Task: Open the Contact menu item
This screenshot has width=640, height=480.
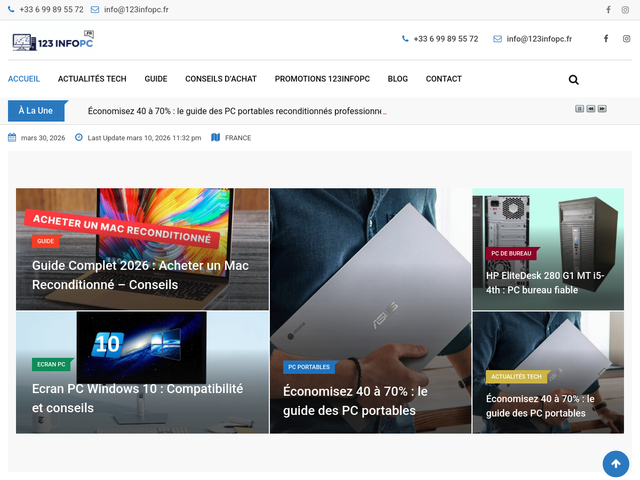Action: coord(444,79)
